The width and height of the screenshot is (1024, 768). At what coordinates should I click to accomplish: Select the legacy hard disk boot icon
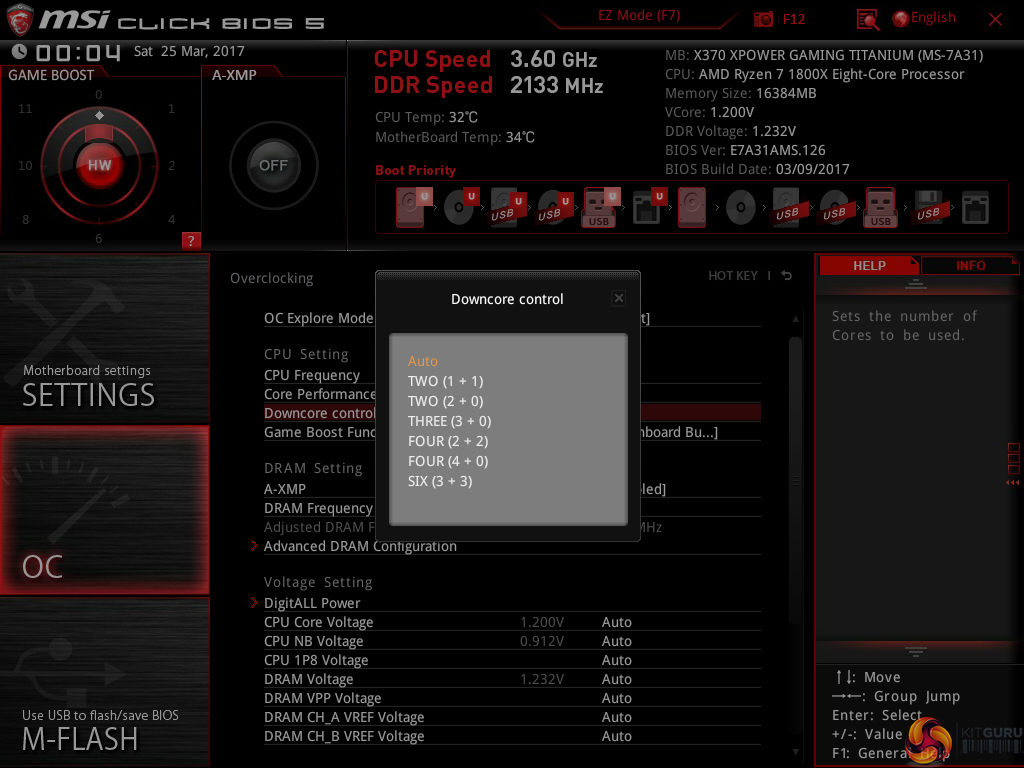point(692,207)
